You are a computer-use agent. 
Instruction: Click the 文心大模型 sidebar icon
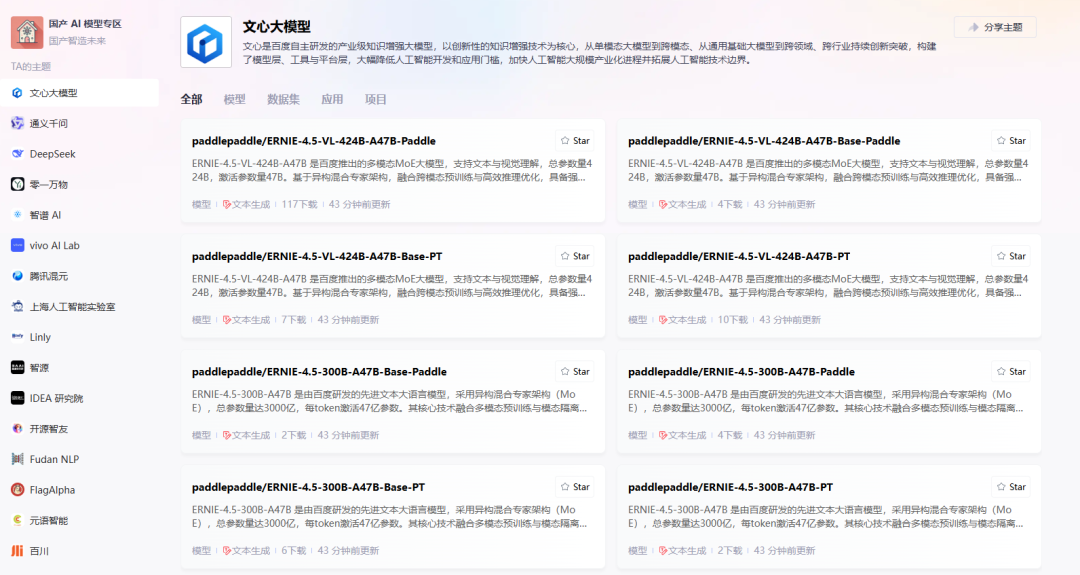coord(17,93)
